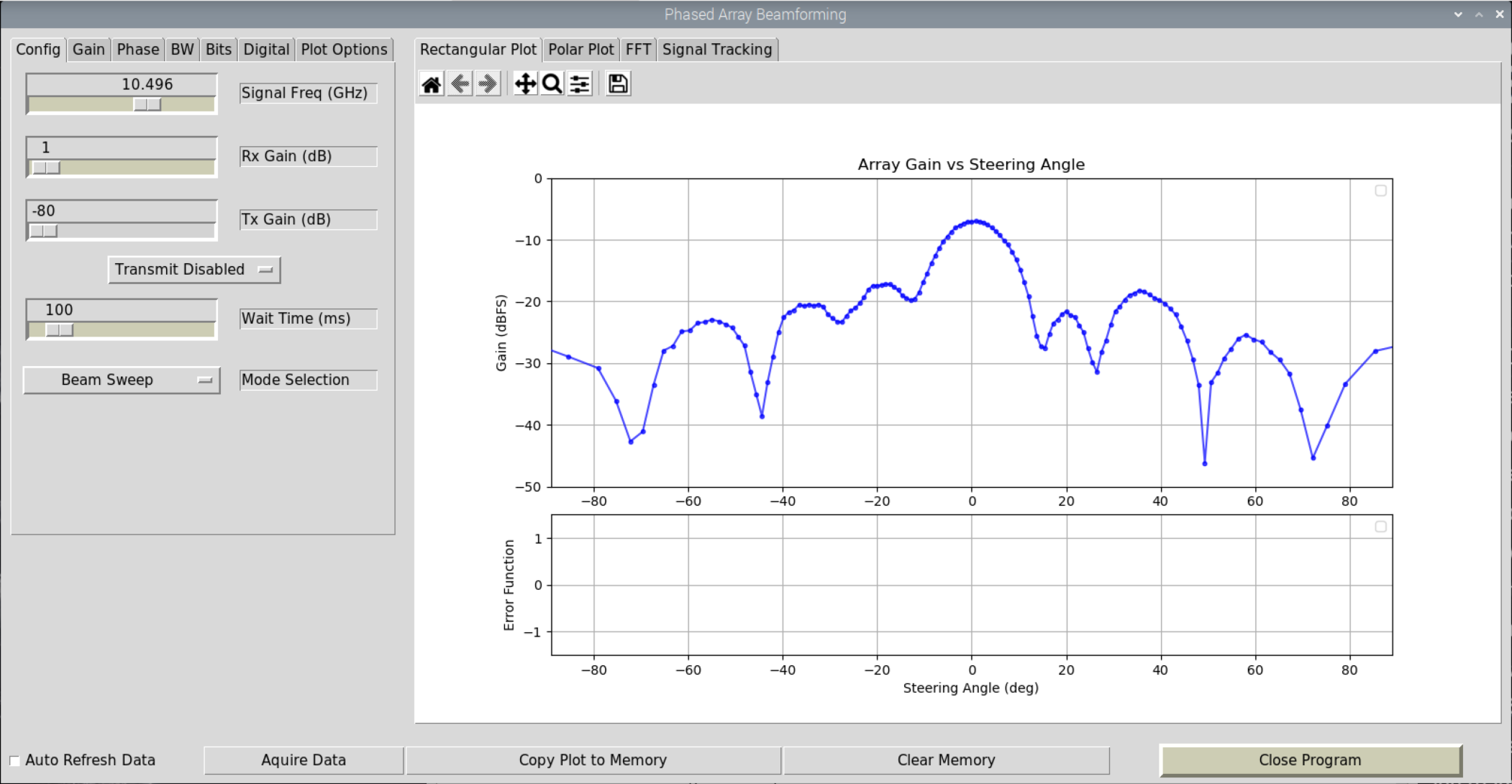Open the Transmit Disabled dropdown
This screenshot has width=1512, height=784.
(x=194, y=270)
